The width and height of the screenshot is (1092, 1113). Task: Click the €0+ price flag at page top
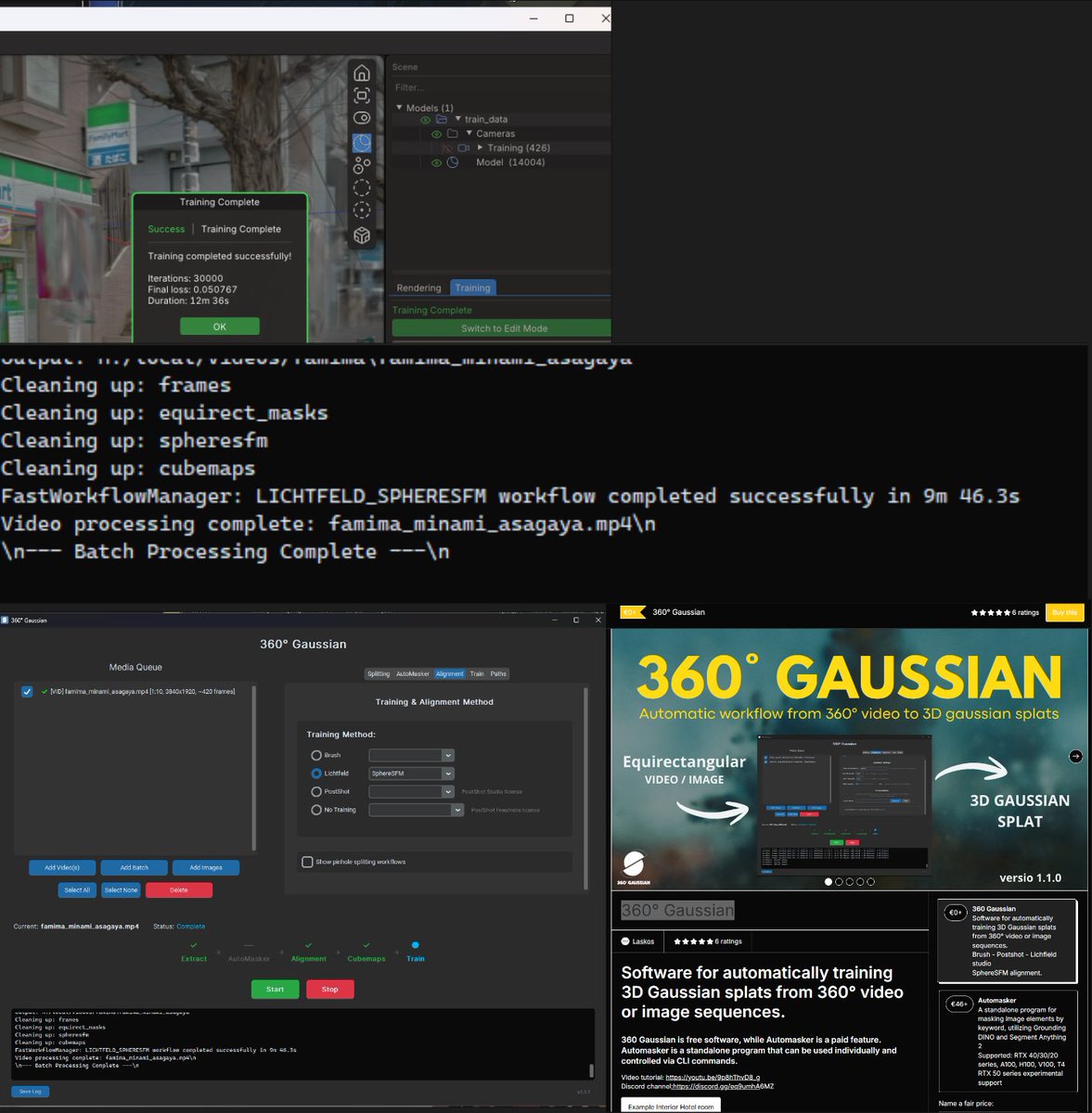click(631, 612)
